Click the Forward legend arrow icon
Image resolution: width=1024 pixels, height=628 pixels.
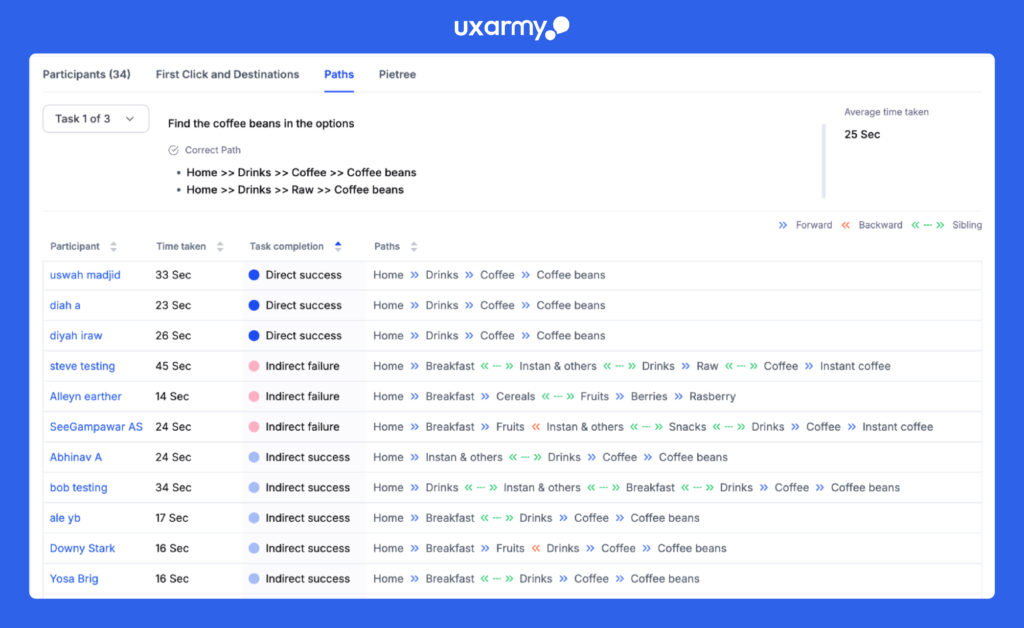click(x=783, y=225)
